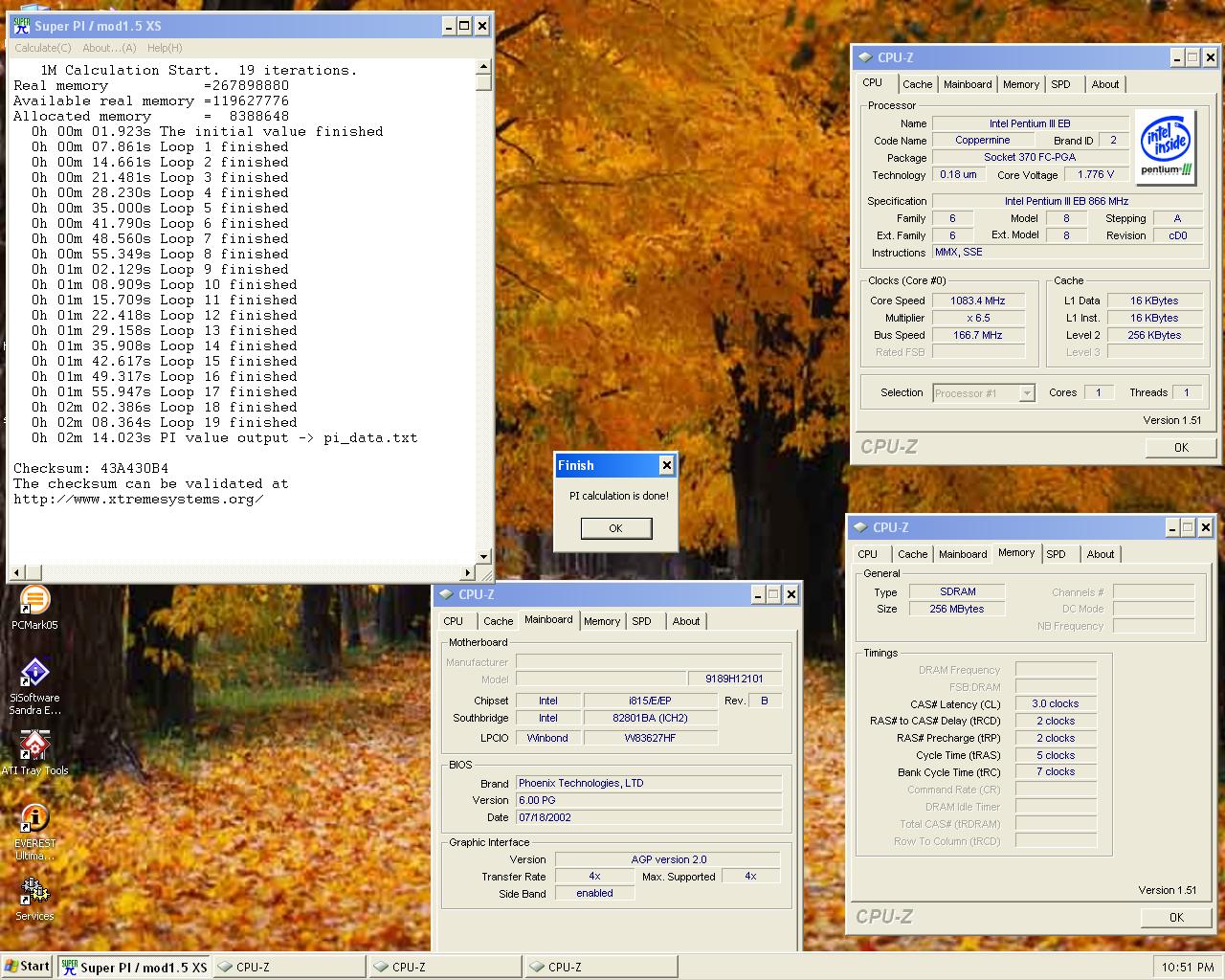The width and height of the screenshot is (1225, 980).
Task: Select the third CPU-Z taskbar button
Action: [x=601, y=967]
